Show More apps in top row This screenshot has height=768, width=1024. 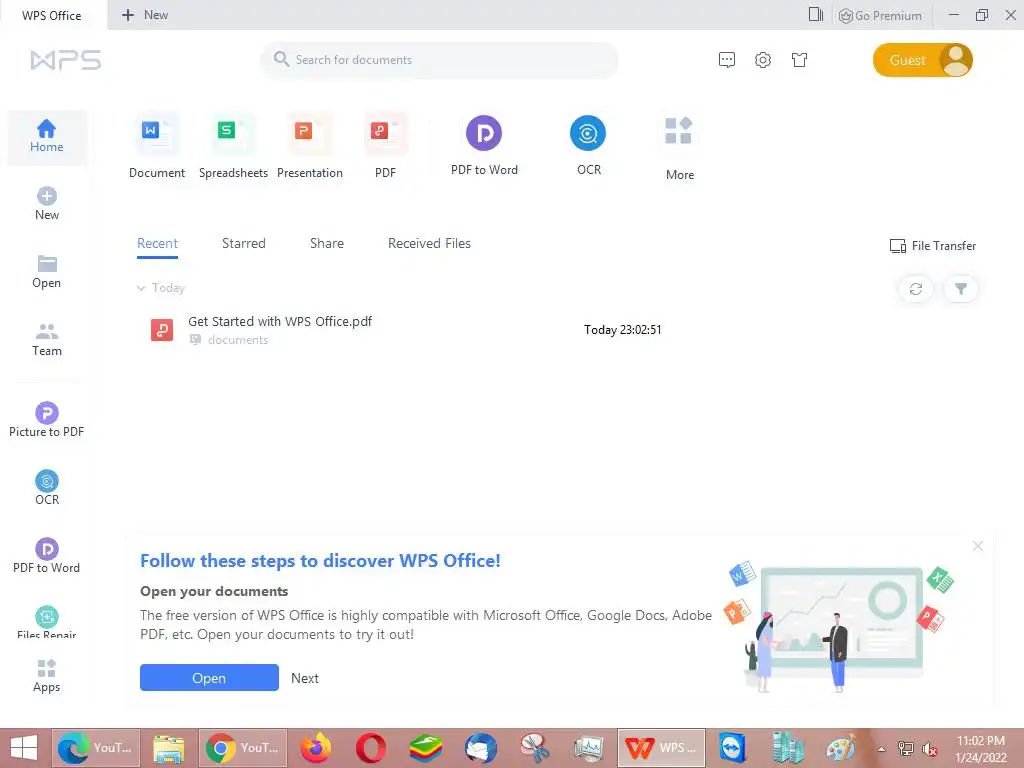coord(679,149)
